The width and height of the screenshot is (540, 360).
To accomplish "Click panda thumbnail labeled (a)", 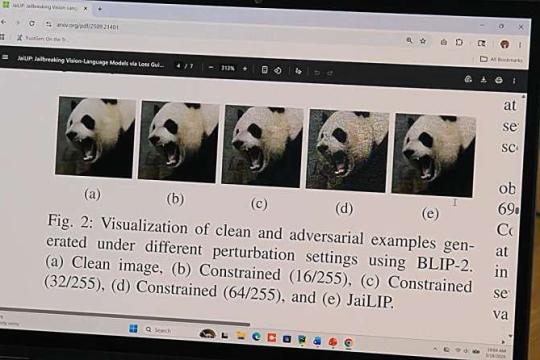I will point(95,137).
